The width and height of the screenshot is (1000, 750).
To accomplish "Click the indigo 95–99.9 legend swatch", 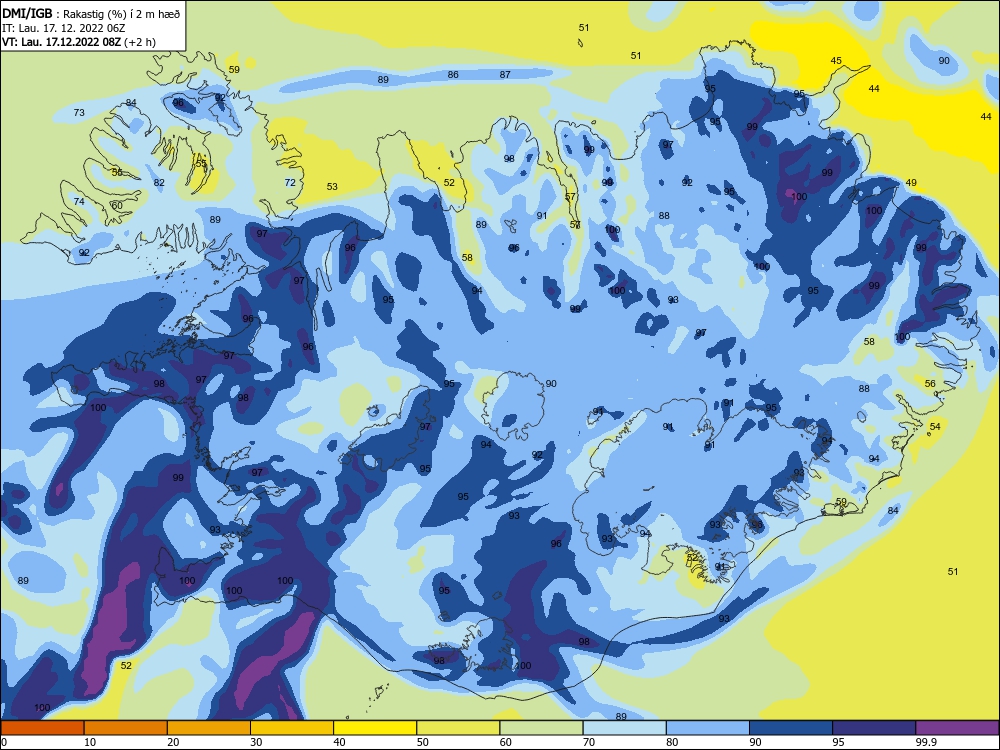I will (x=874, y=728).
